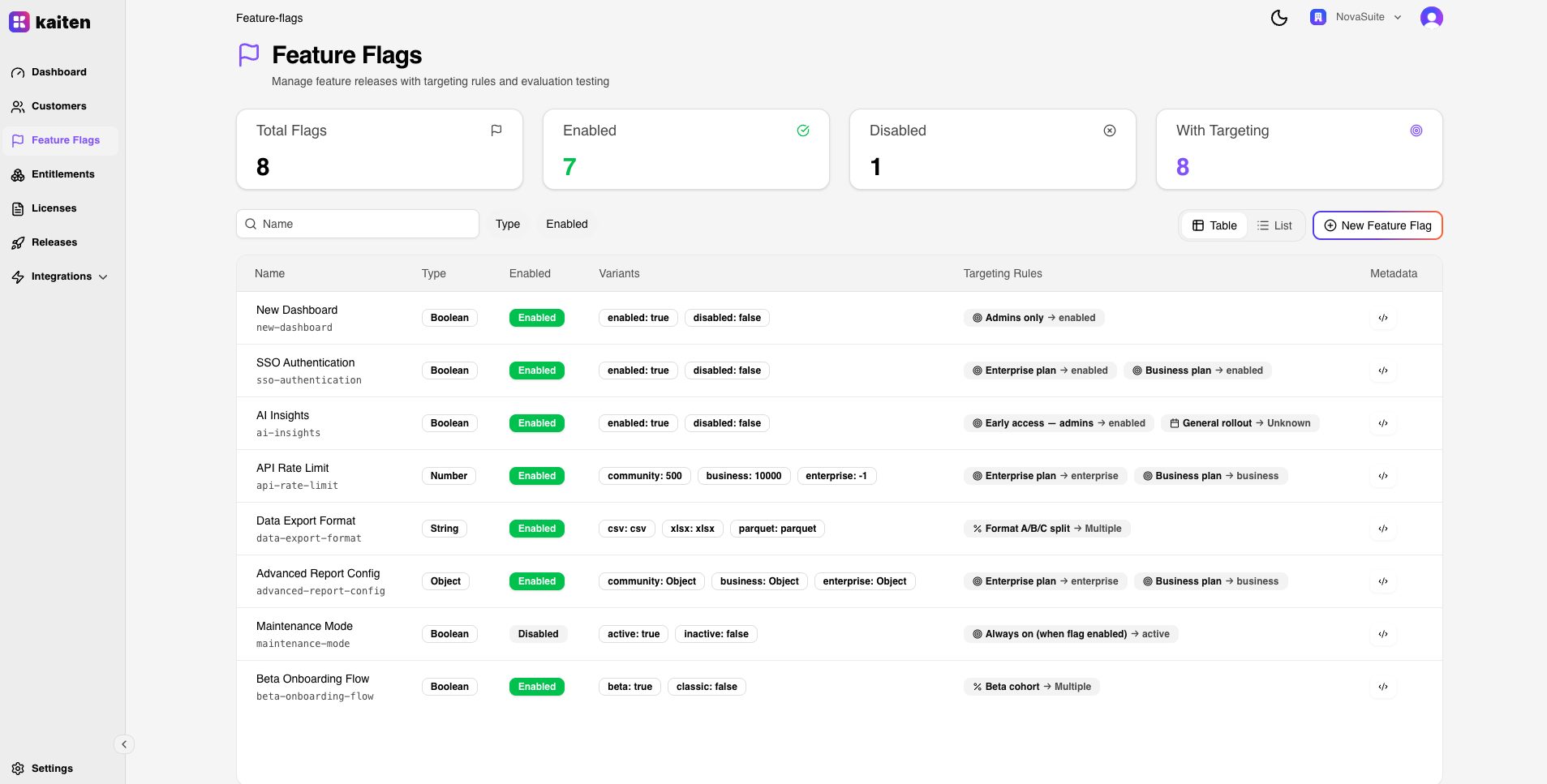Image resolution: width=1547 pixels, height=784 pixels.
Task: Switch to Table view
Action: click(x=1214, y=225)
